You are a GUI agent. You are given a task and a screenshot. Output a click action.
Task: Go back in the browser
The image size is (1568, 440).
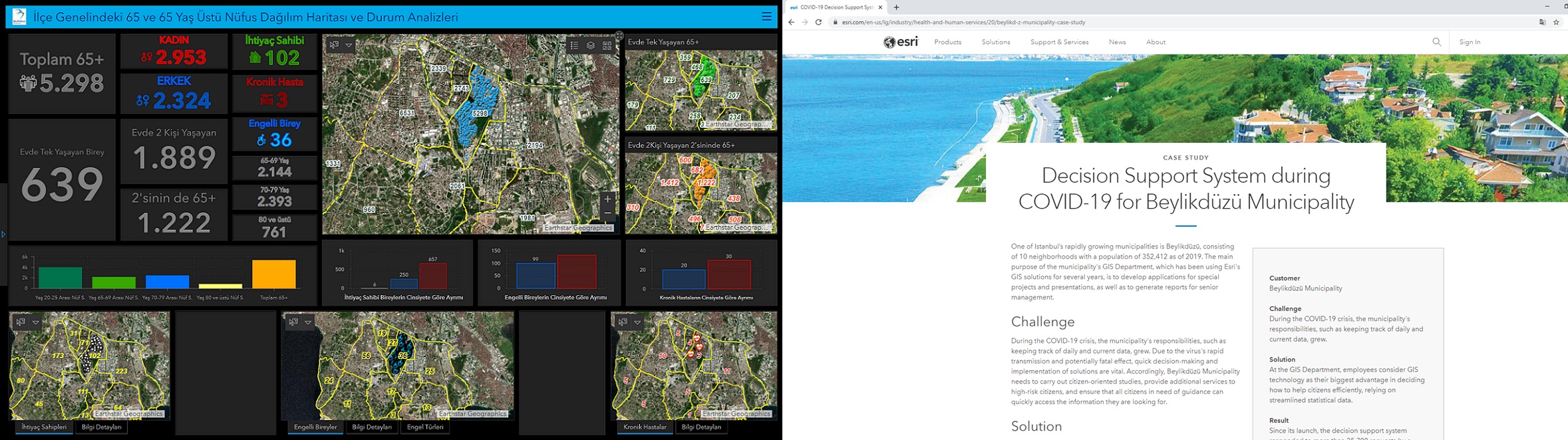[x=791, y=22]
